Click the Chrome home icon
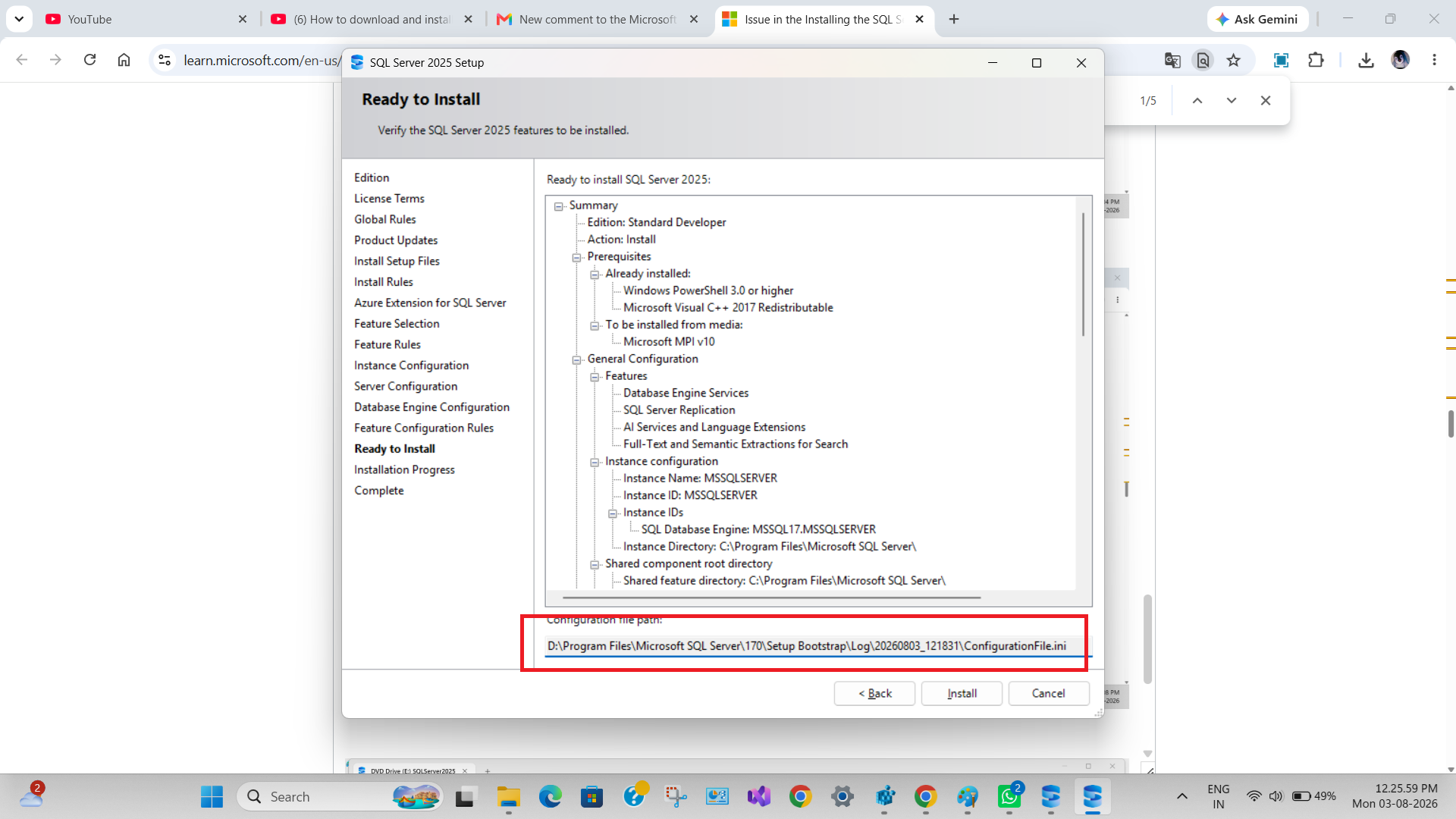The height and width of the screenshot is (819, 1456). pos(124,60)
